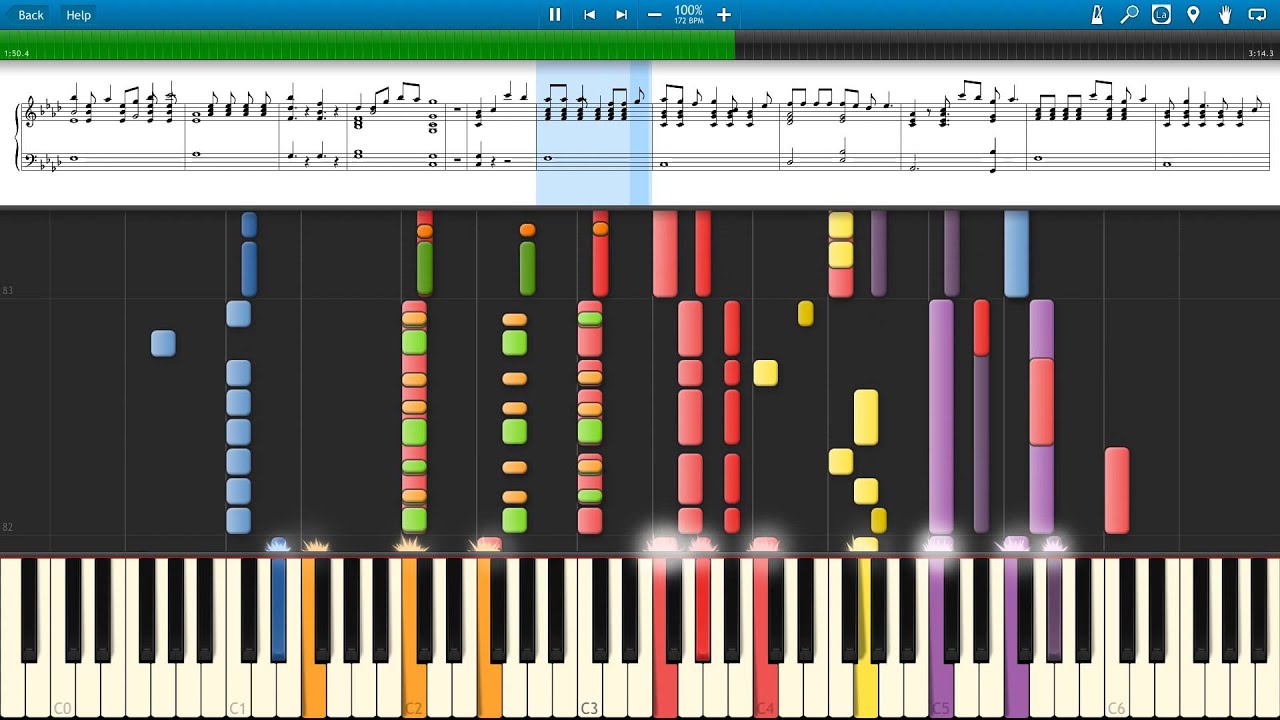The image size is (1280, 720).
Task: Open the bookmark pin icon
Action: 1193,14
